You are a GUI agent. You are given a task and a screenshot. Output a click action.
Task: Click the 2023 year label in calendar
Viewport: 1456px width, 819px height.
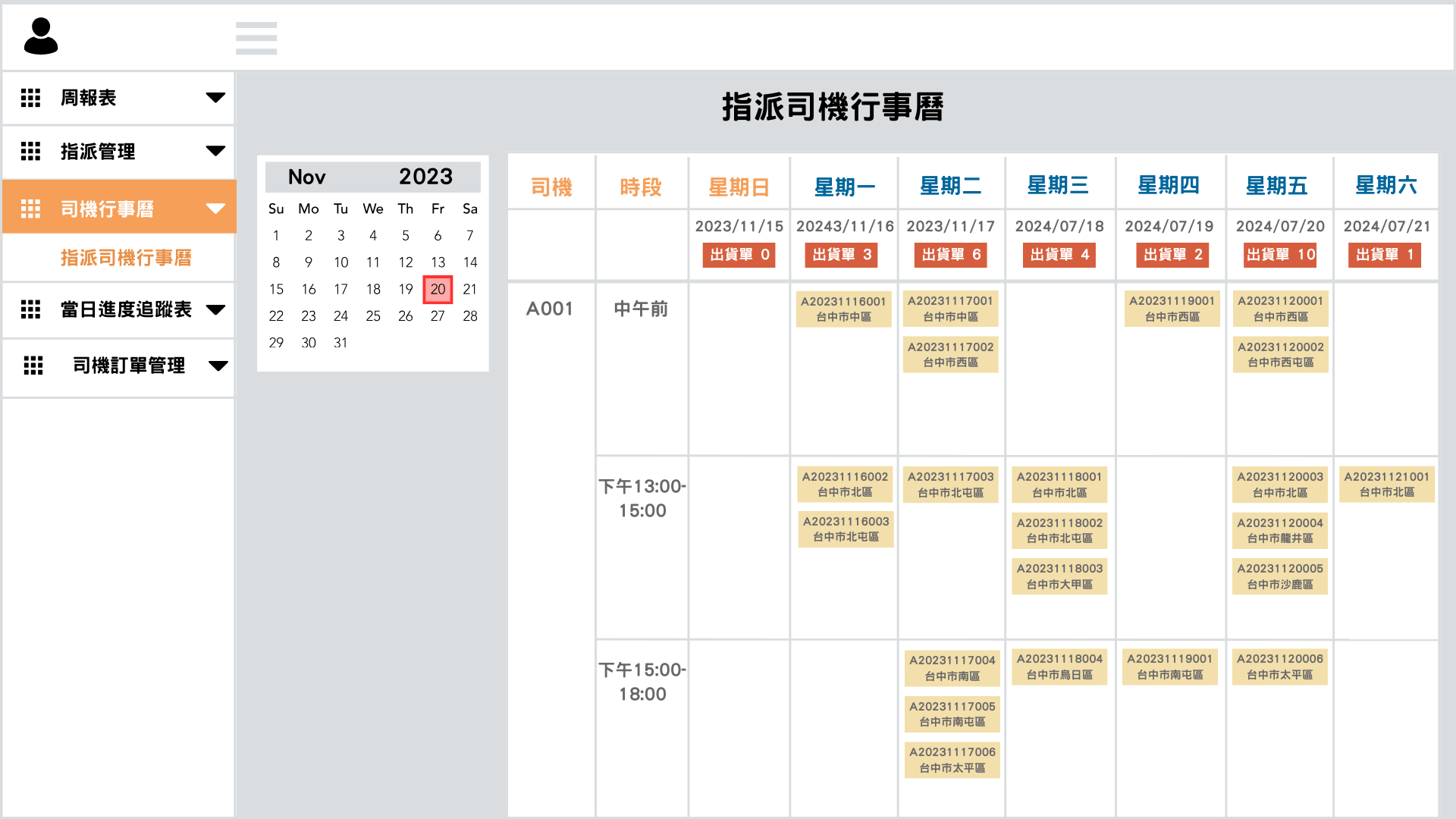point(426,177)
